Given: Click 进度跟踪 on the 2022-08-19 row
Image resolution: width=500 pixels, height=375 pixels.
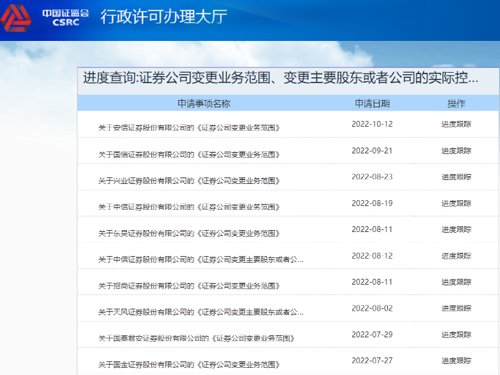Looking at the screenshot, I should (x=456, y=203).
